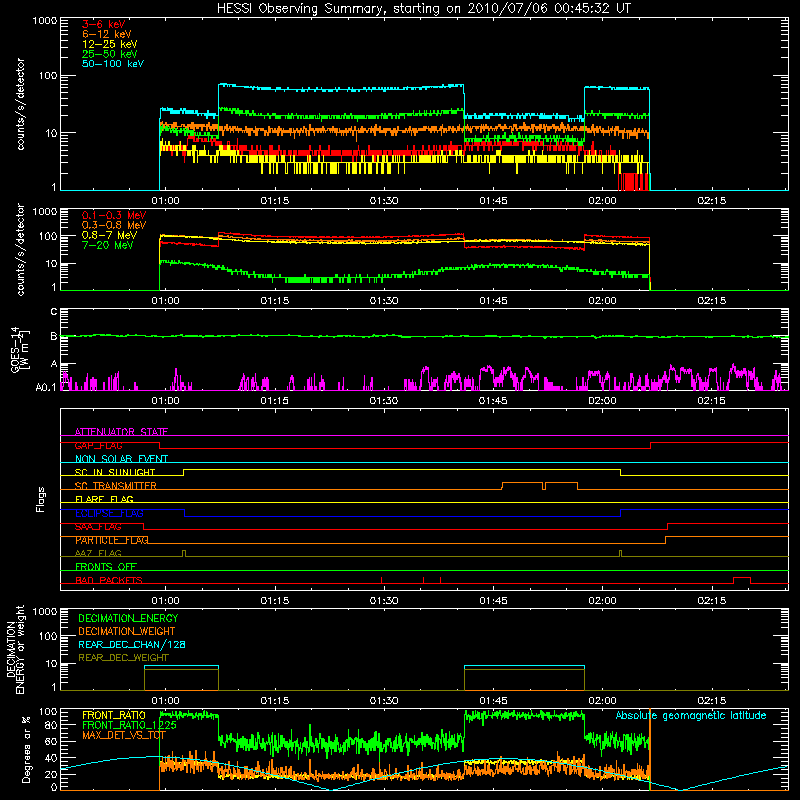This screenshot has height=800, width=800.
Task: Click the DECIMATION_WEIGHT legend label
Action: click(x=127, y=631)
